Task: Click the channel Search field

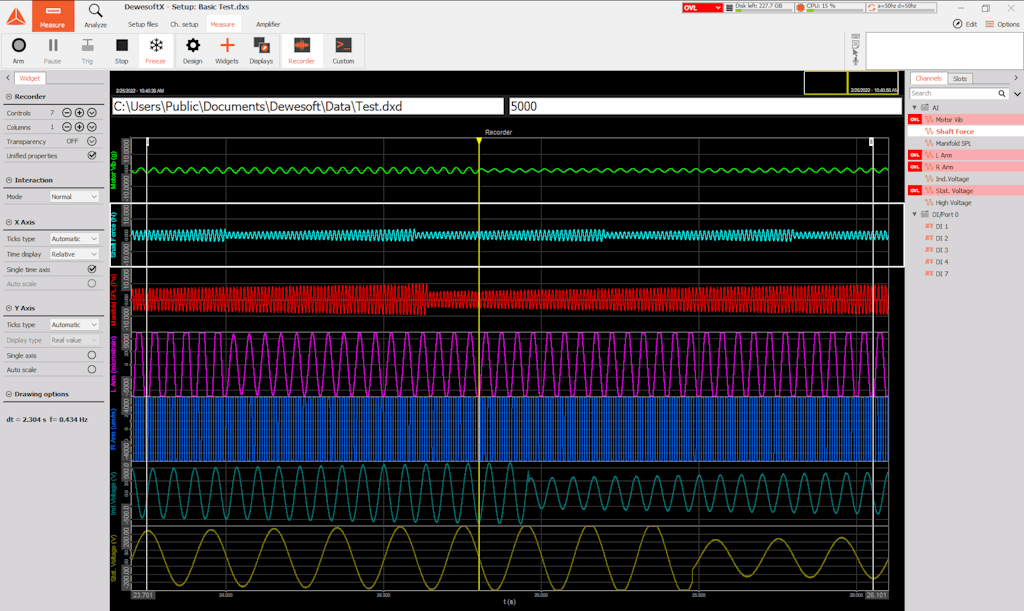Action: 953,94
